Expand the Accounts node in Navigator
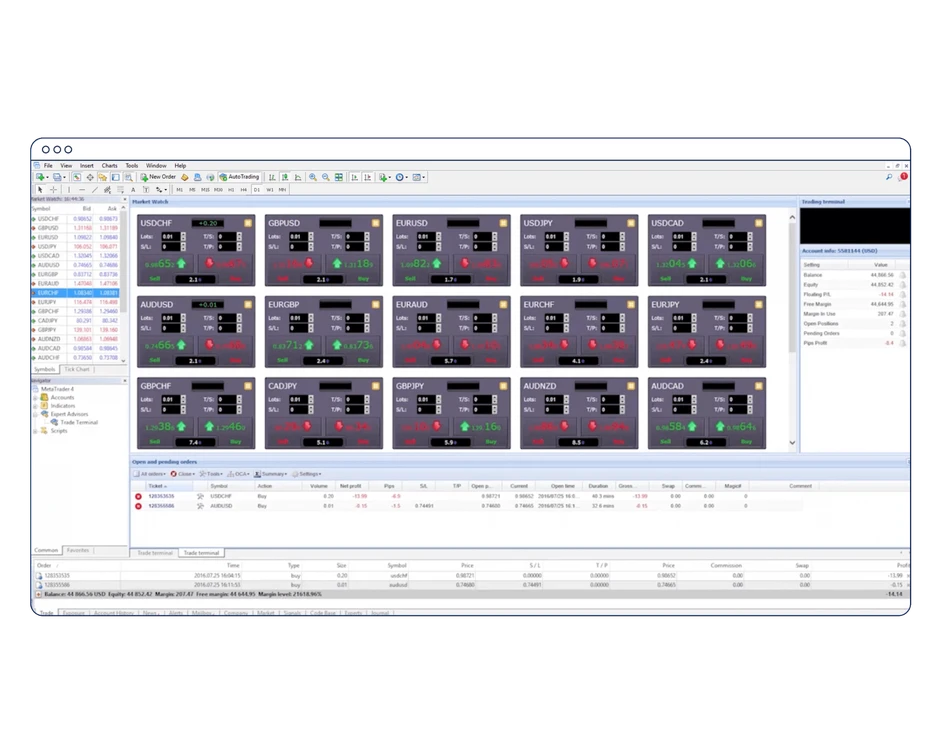This screenshot has width=936, height=749. (x=35, y=397)
